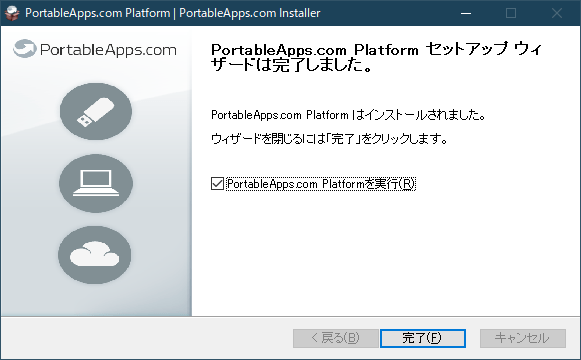Image resolution: width=581 pixels, height=360 pixels.
Task: Click the < 戻る(B) back button
Action: pos(335,338)
